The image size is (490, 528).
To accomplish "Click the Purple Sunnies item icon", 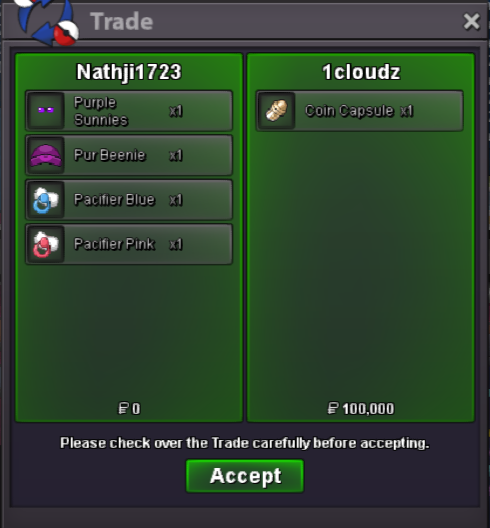I will pyautogui.click(x=46, y=110).
